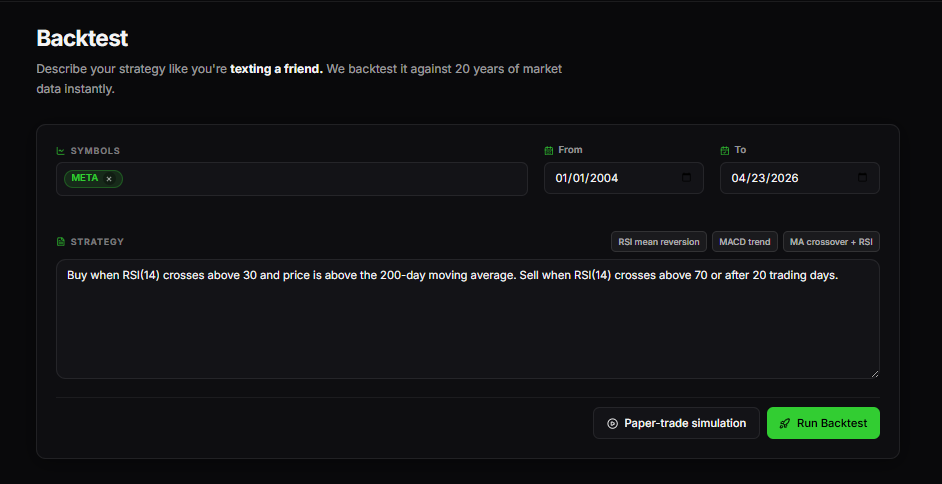The image size is (942, 484).
Task: Click the calendar icon beside To label
Action: [725, 150]
